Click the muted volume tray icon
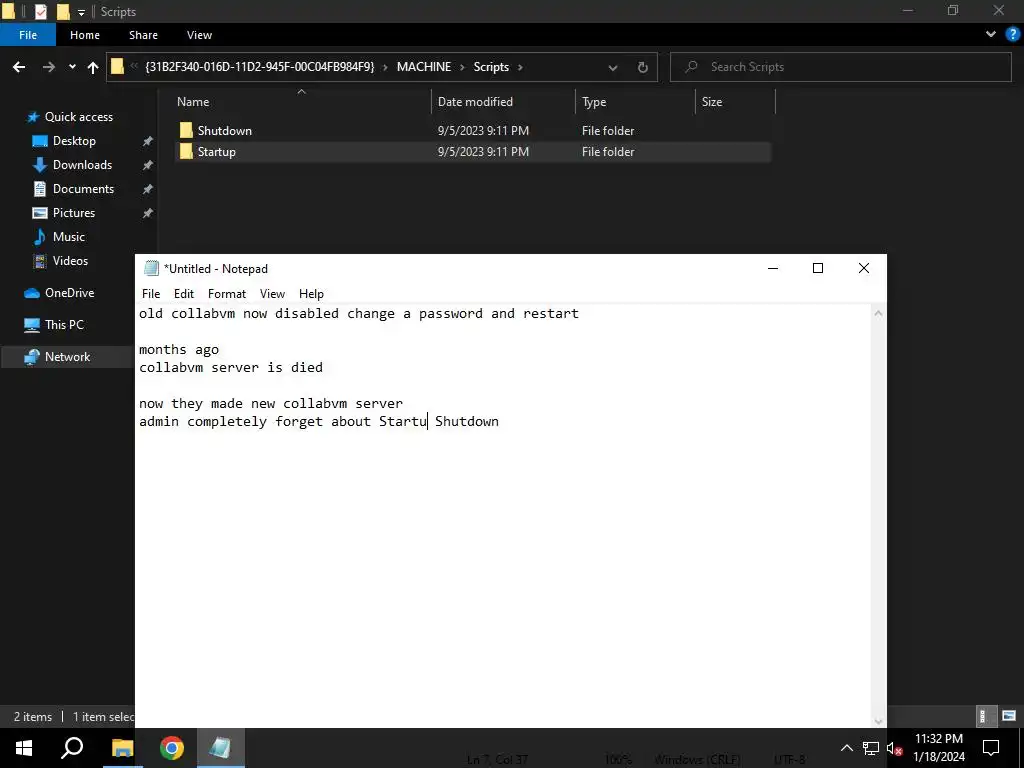 [893, 748]
